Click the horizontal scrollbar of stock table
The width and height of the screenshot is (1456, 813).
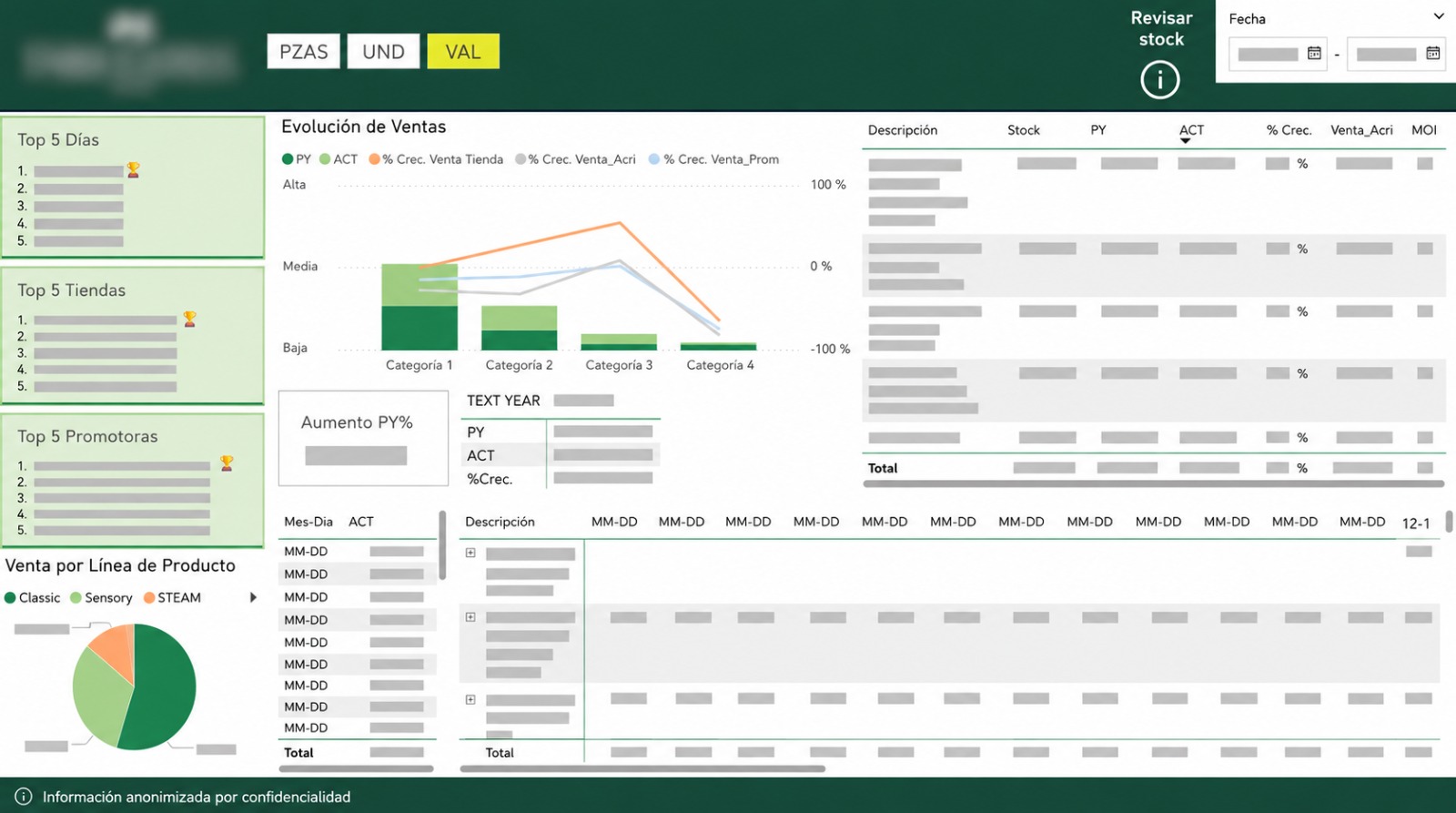click(1154, 484)
